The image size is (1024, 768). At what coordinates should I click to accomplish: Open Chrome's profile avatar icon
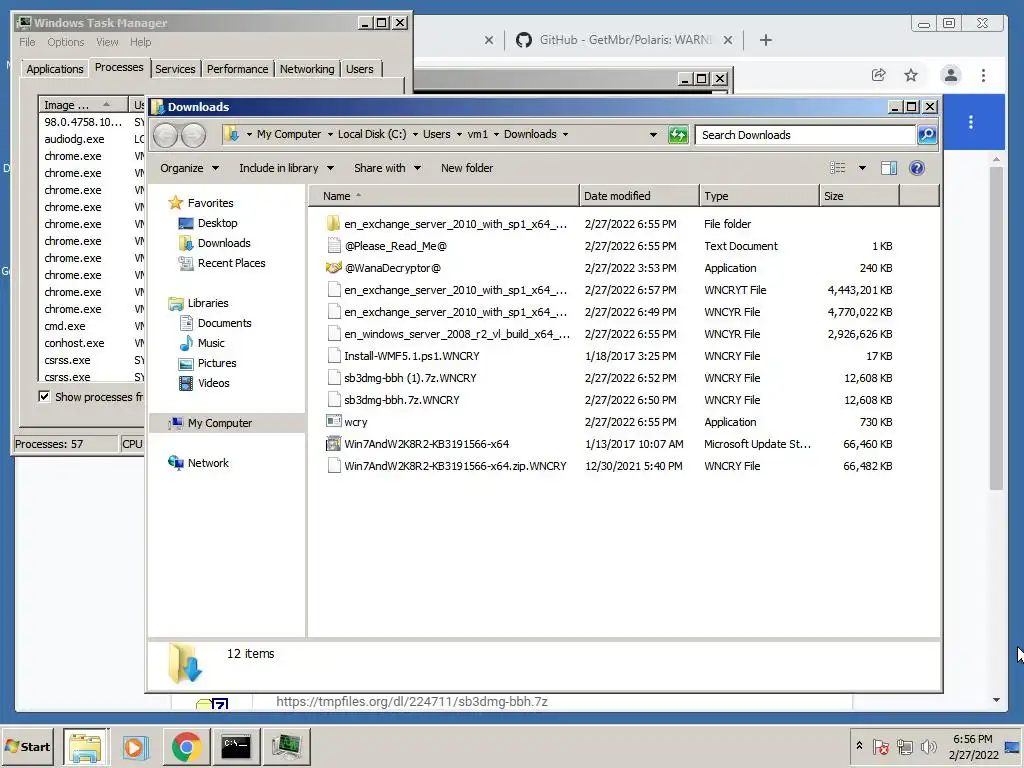point(951,75)
